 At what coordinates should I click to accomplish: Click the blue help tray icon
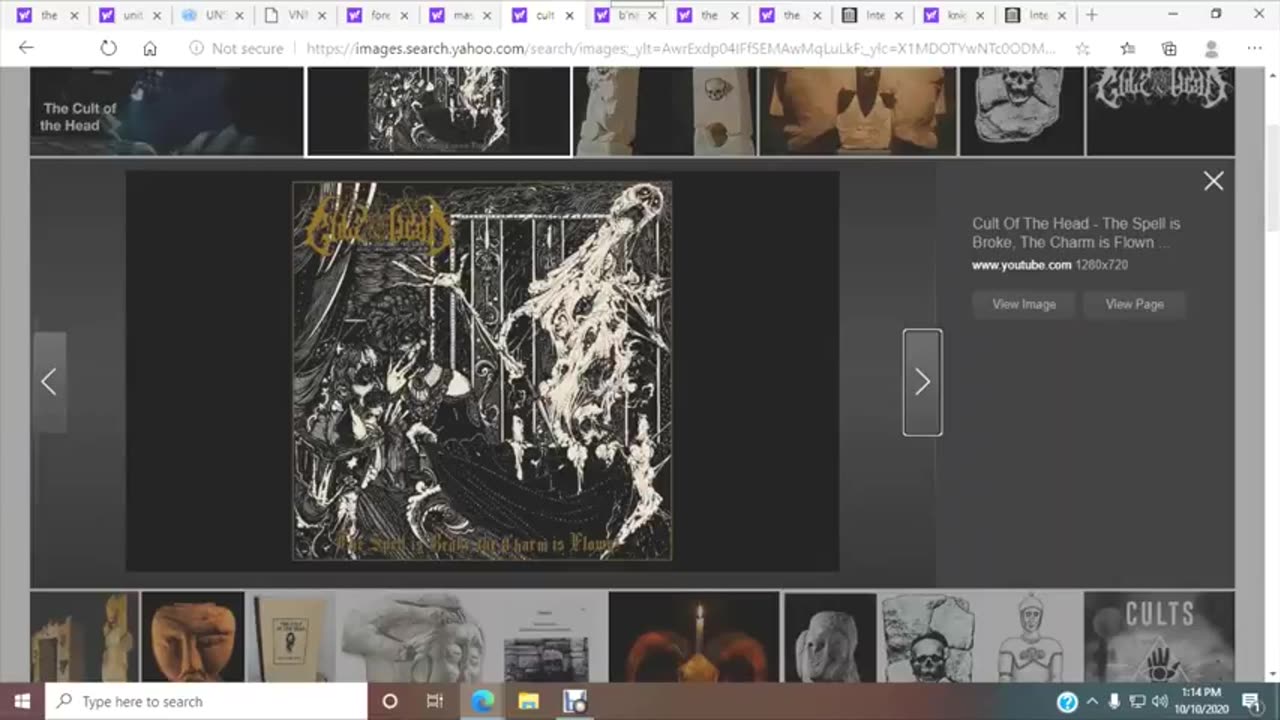click(1067, 702)
